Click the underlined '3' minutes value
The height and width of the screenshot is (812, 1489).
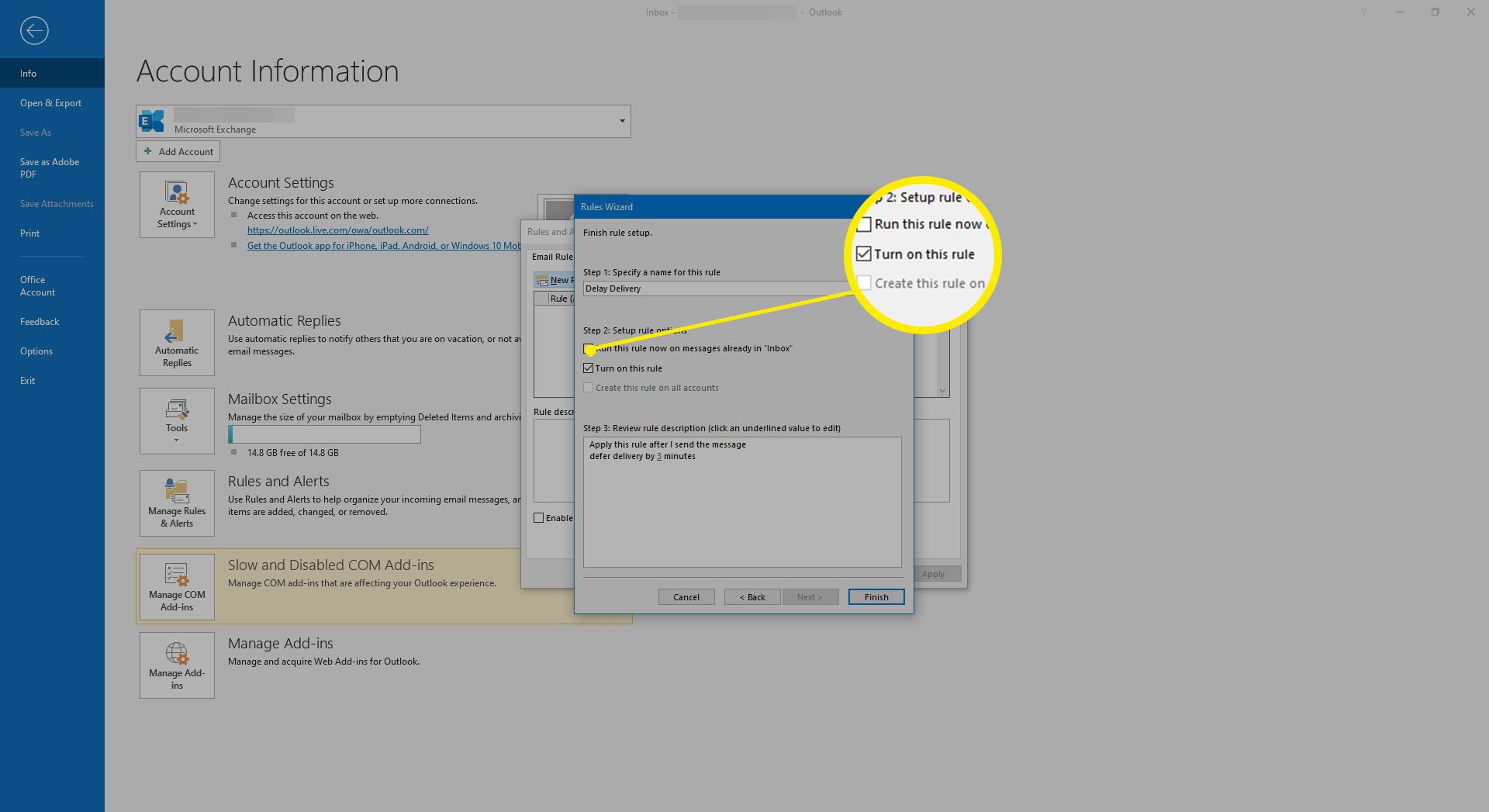pos(659,457)
